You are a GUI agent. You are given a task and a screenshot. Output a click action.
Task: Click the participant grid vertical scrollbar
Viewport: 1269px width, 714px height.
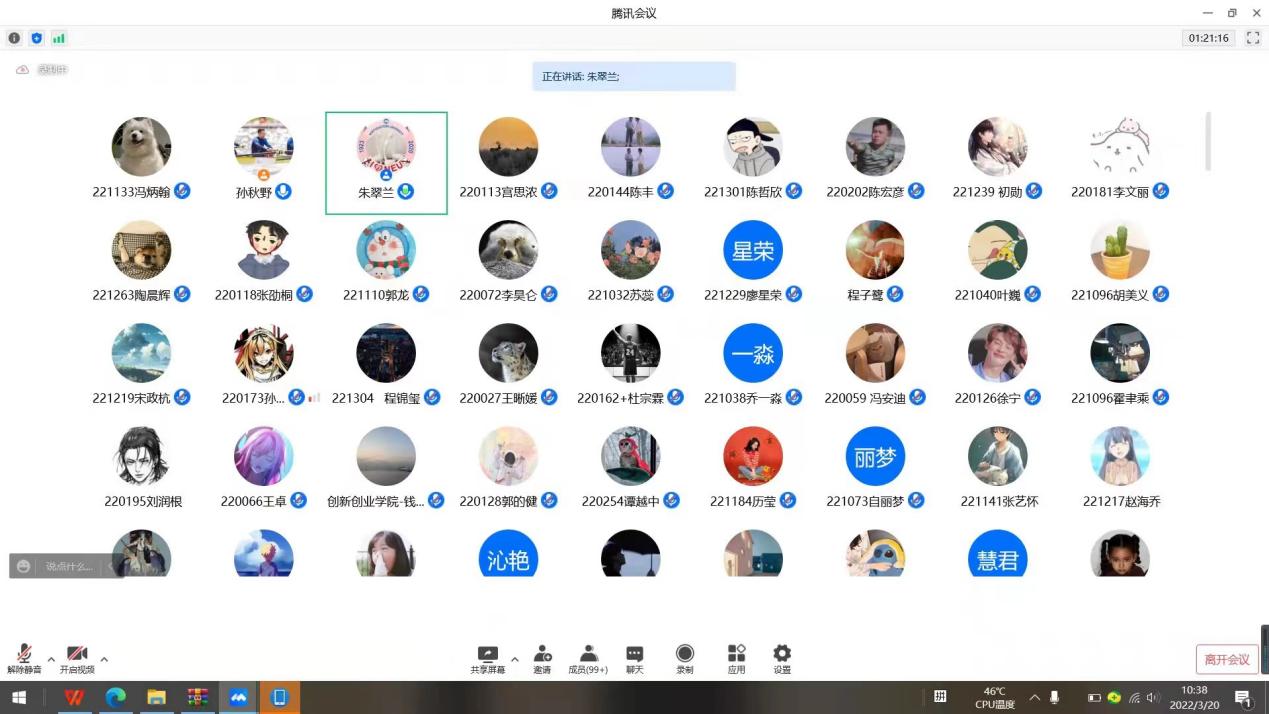1208,141
